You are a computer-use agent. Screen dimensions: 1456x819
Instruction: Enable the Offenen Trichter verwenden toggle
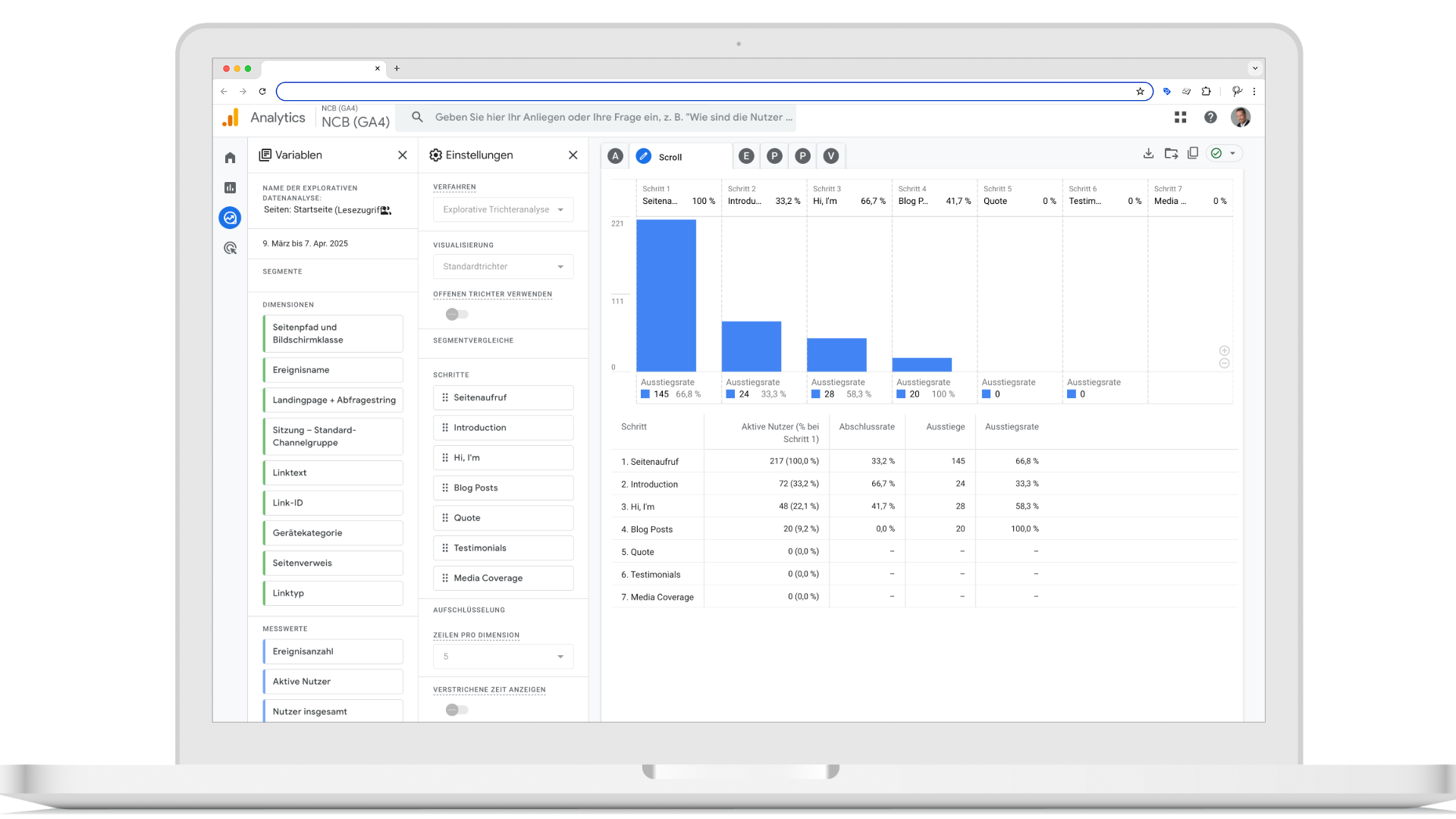tap(457, 314)
